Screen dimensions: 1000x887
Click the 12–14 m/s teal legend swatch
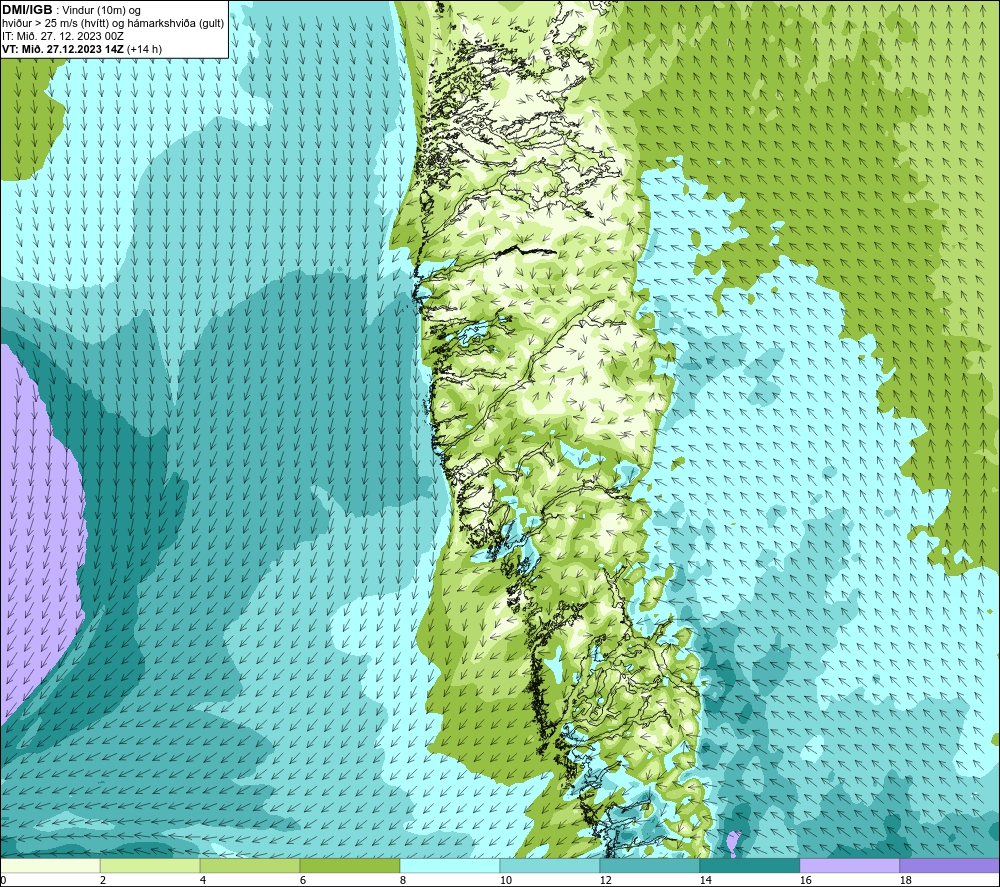click(x=649, y=865)
